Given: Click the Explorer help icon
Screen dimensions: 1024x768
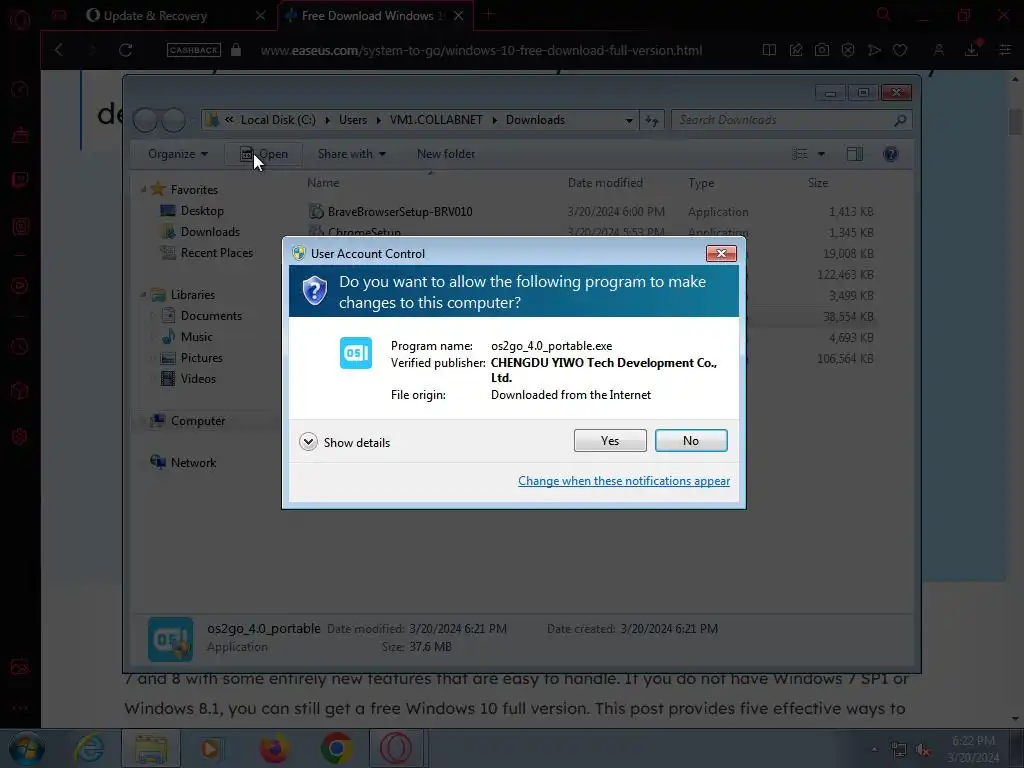Looking at the screenshot, I should 890,154.
